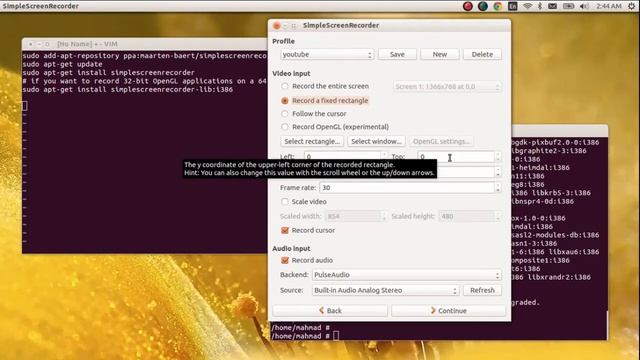Viewport: 640px width, 360px height.
Task: Click the Scaled width field
Action: (353, 216)
